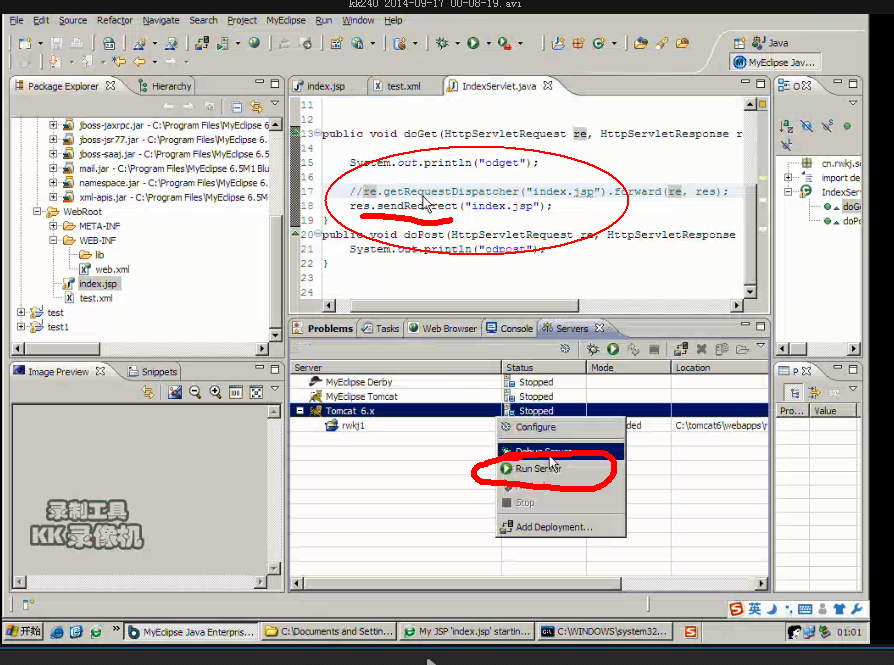Image resolution: width=894 pixels, height=665 pixels.
Task: Collapse Tomcat 6.x server node
Action: coord(300,411)
